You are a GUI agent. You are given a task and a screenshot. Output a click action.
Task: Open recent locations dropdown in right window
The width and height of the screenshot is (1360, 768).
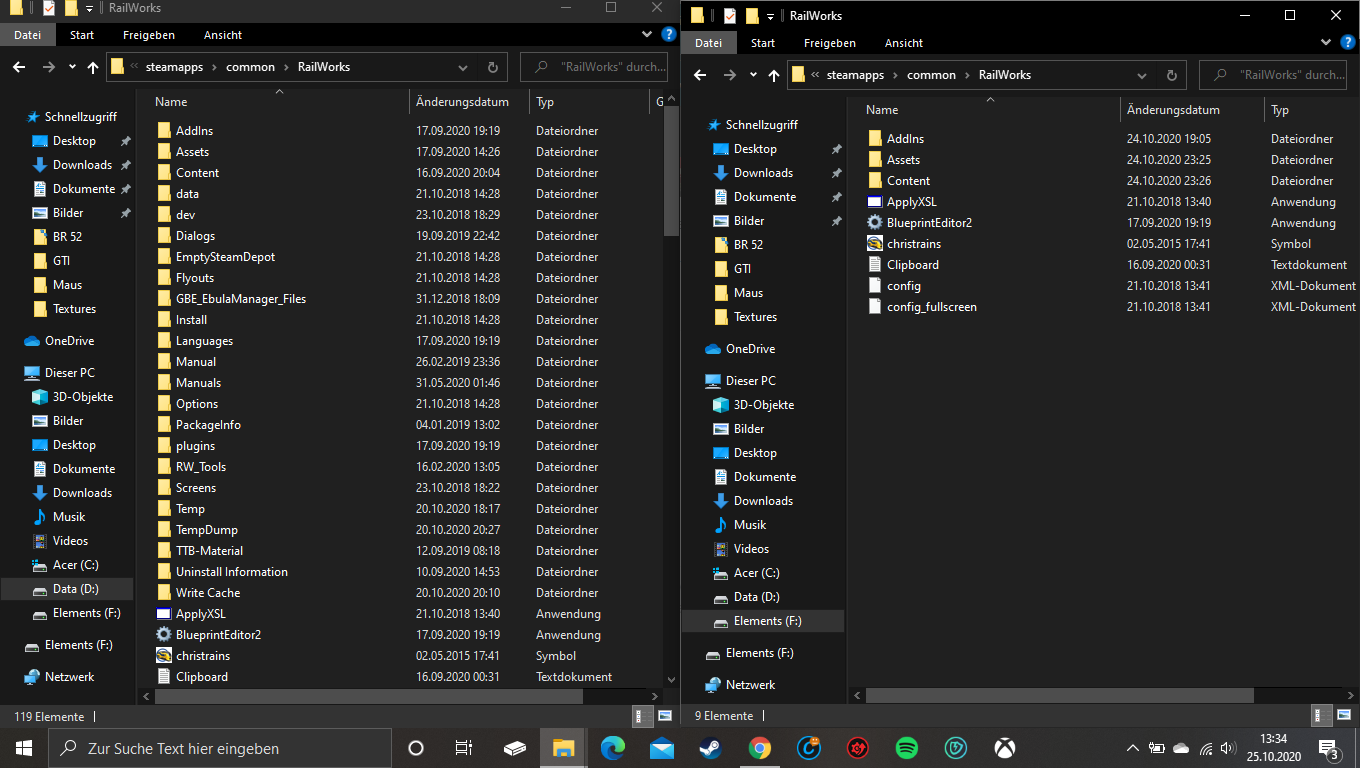[x=752, y=75]
